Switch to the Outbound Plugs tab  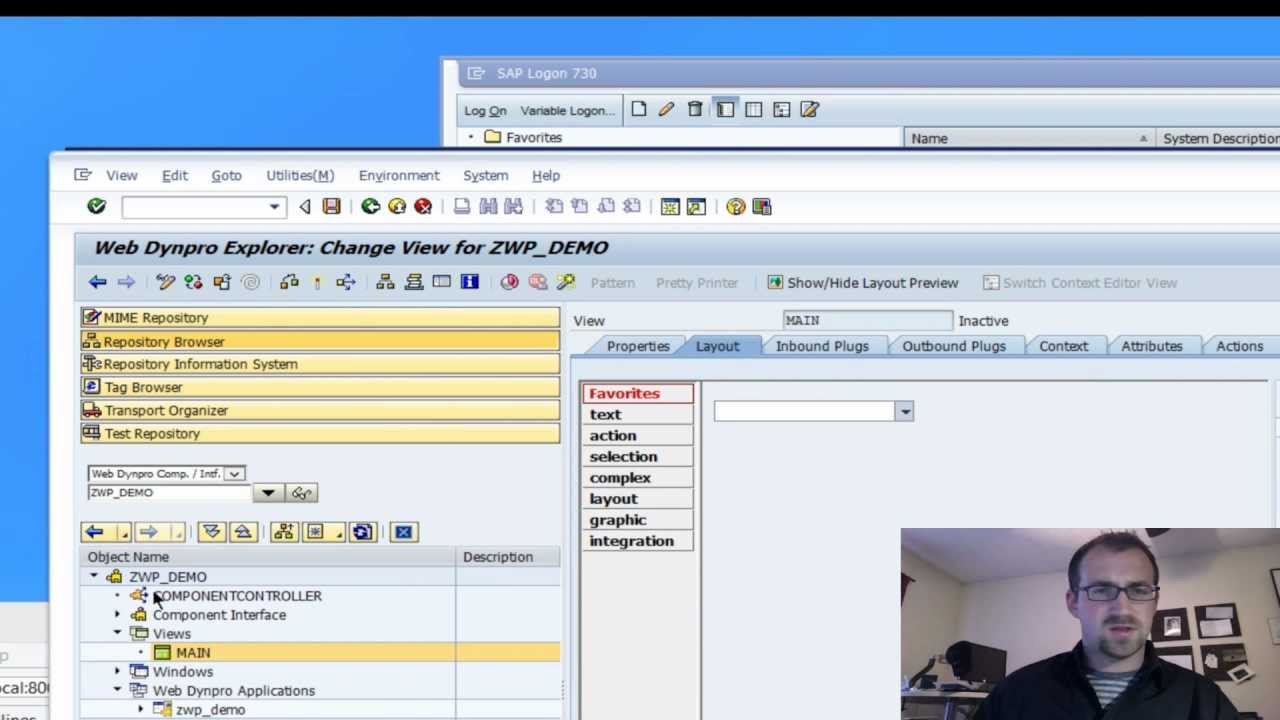point(954,346)
